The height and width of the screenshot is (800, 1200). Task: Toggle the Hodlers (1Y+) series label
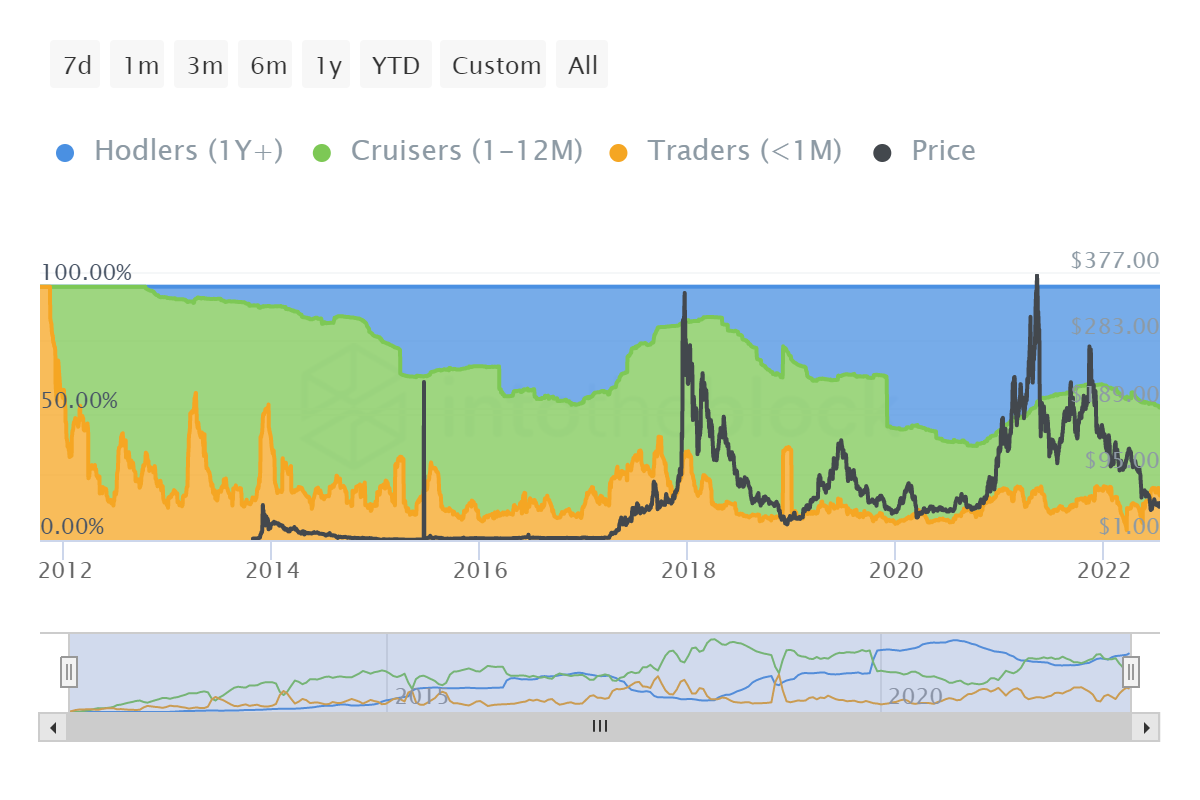tap(188, 151)
